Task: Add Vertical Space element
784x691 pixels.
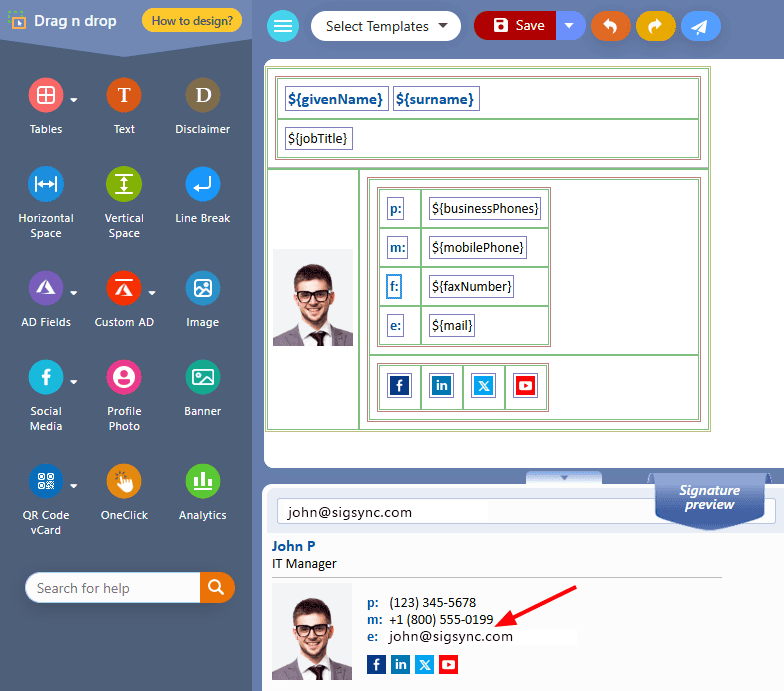Action: point(124,184)
